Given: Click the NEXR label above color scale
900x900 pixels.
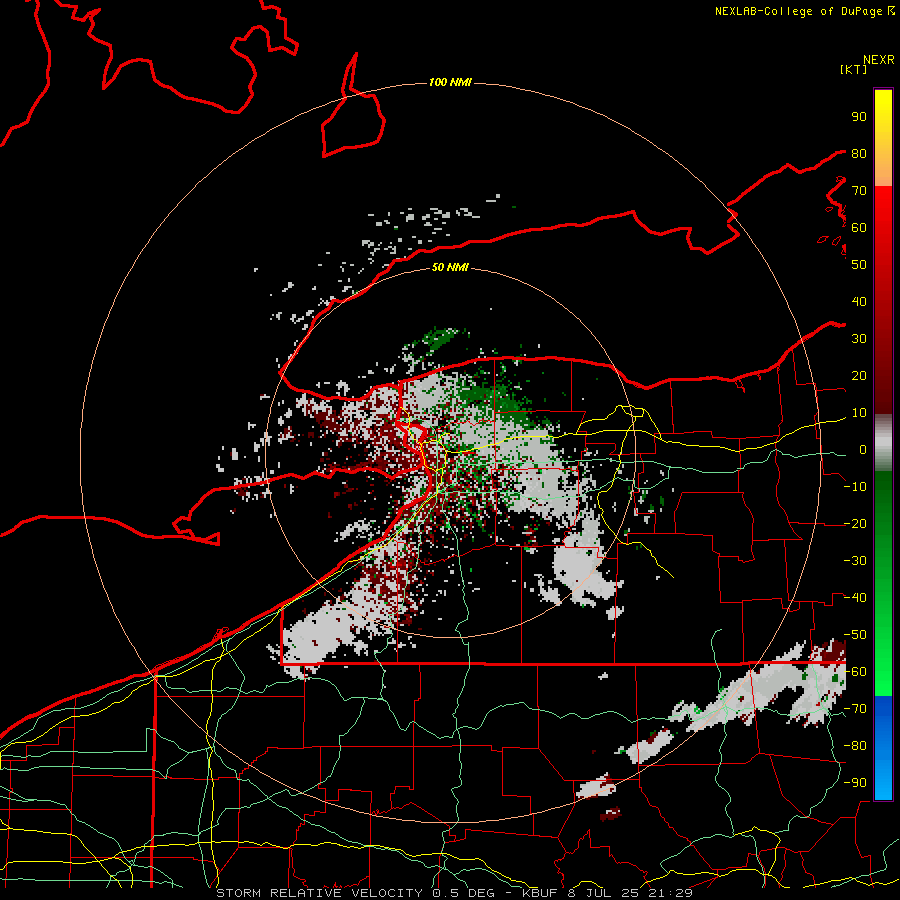Looking at the screenshot, I should (878, 60).
